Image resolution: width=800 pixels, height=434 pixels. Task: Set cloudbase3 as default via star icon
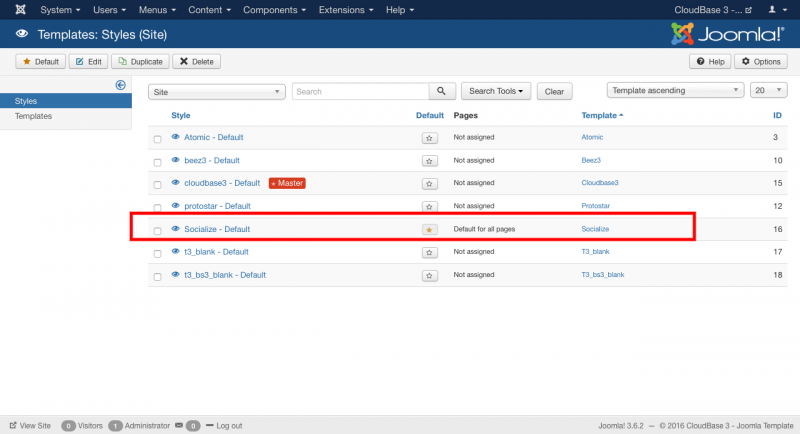click(430, 184)
